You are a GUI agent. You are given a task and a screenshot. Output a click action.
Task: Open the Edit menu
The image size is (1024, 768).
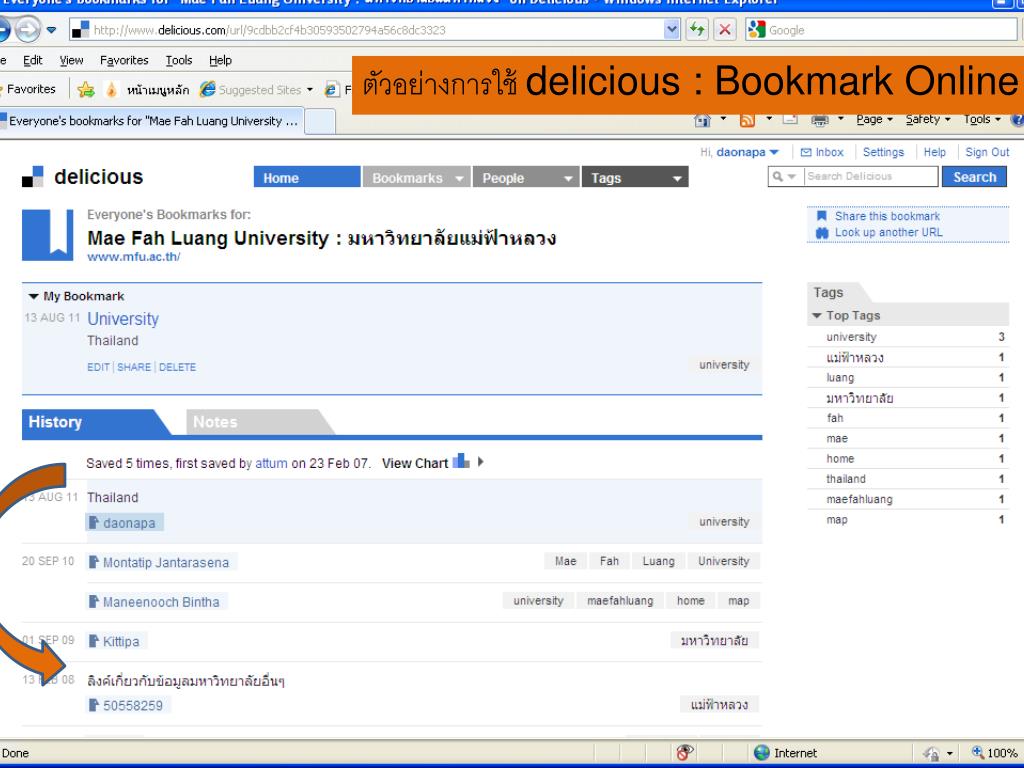pyautogui.click(x=33, y=60)
